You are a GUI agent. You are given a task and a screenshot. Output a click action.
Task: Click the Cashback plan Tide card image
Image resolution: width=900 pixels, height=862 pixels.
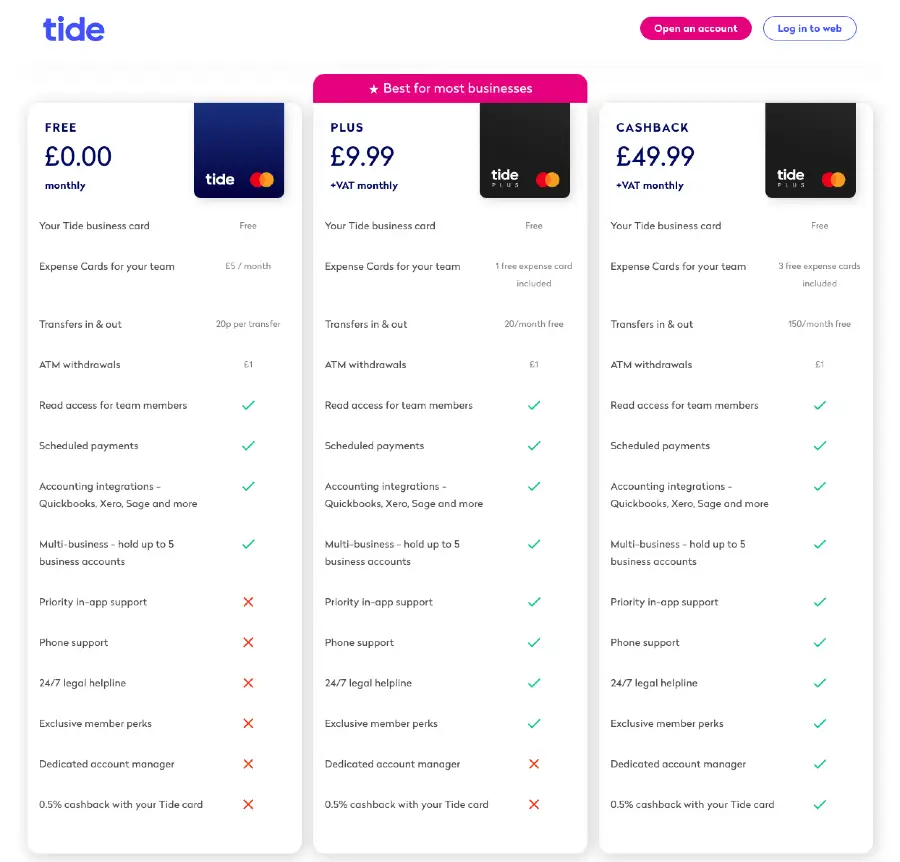(810, 150)
